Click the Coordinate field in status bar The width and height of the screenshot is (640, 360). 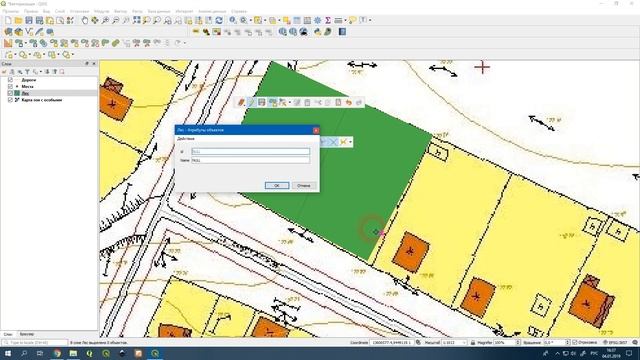pos(392,343)
